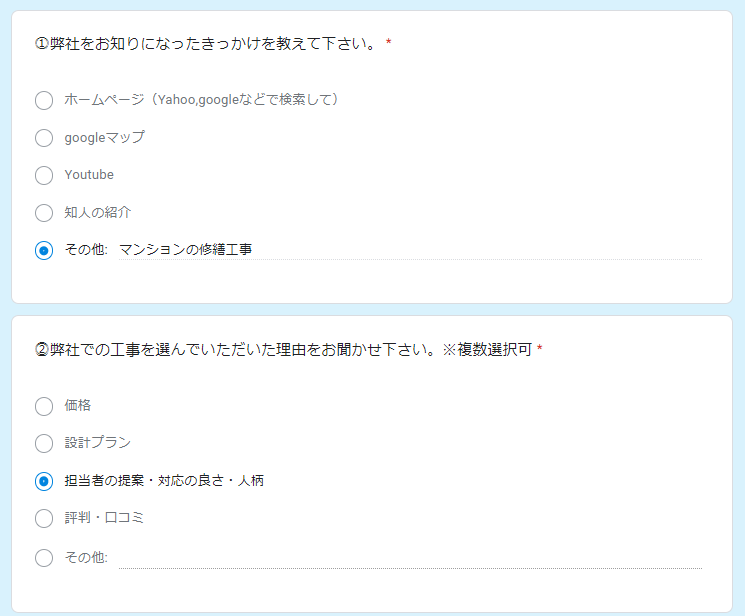Viewport: 745px width, 616px height.
Task: Select 評判・口コミ radio option
Action: [44, 519]
